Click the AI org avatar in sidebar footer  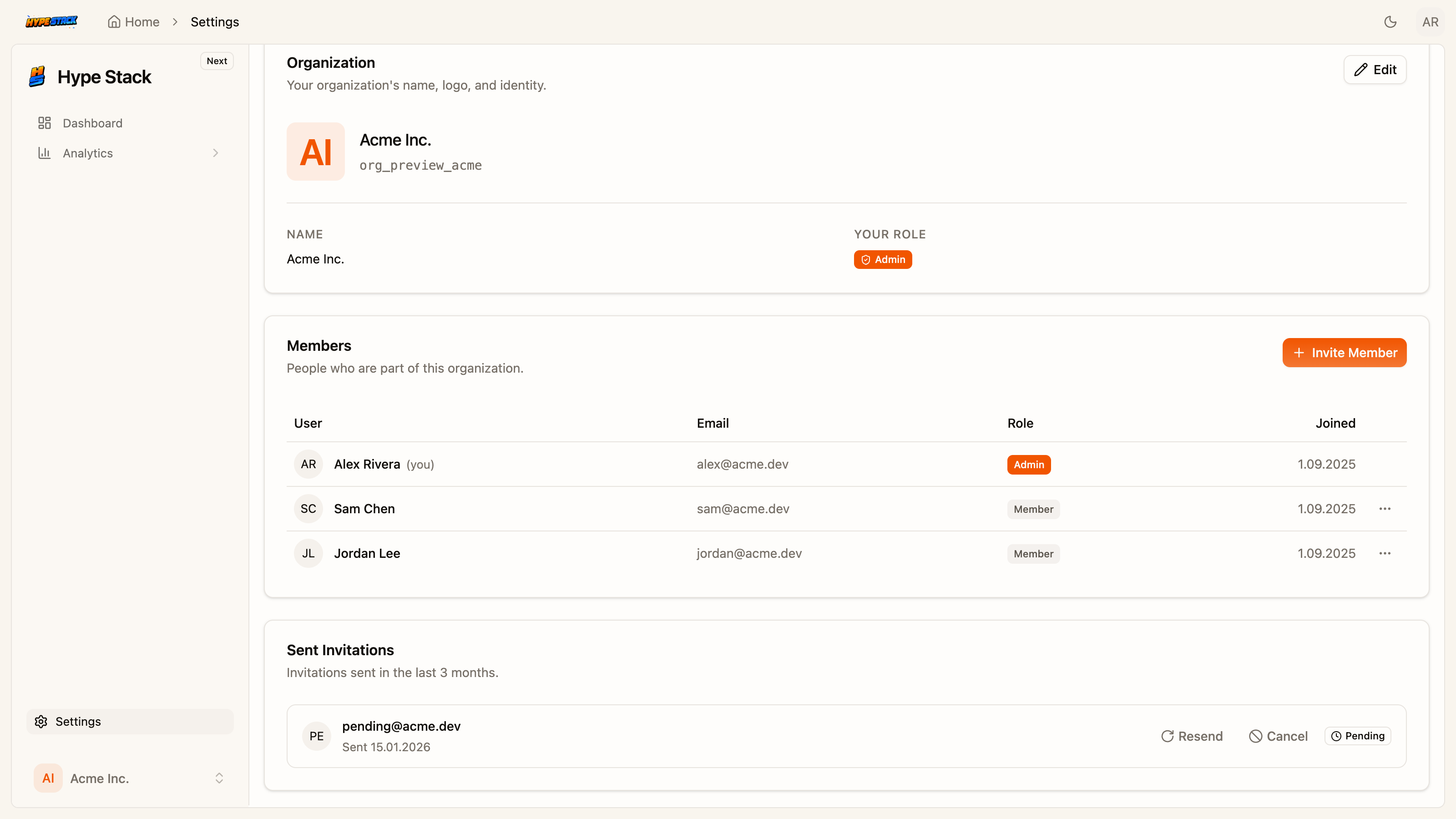pos(48,778)
